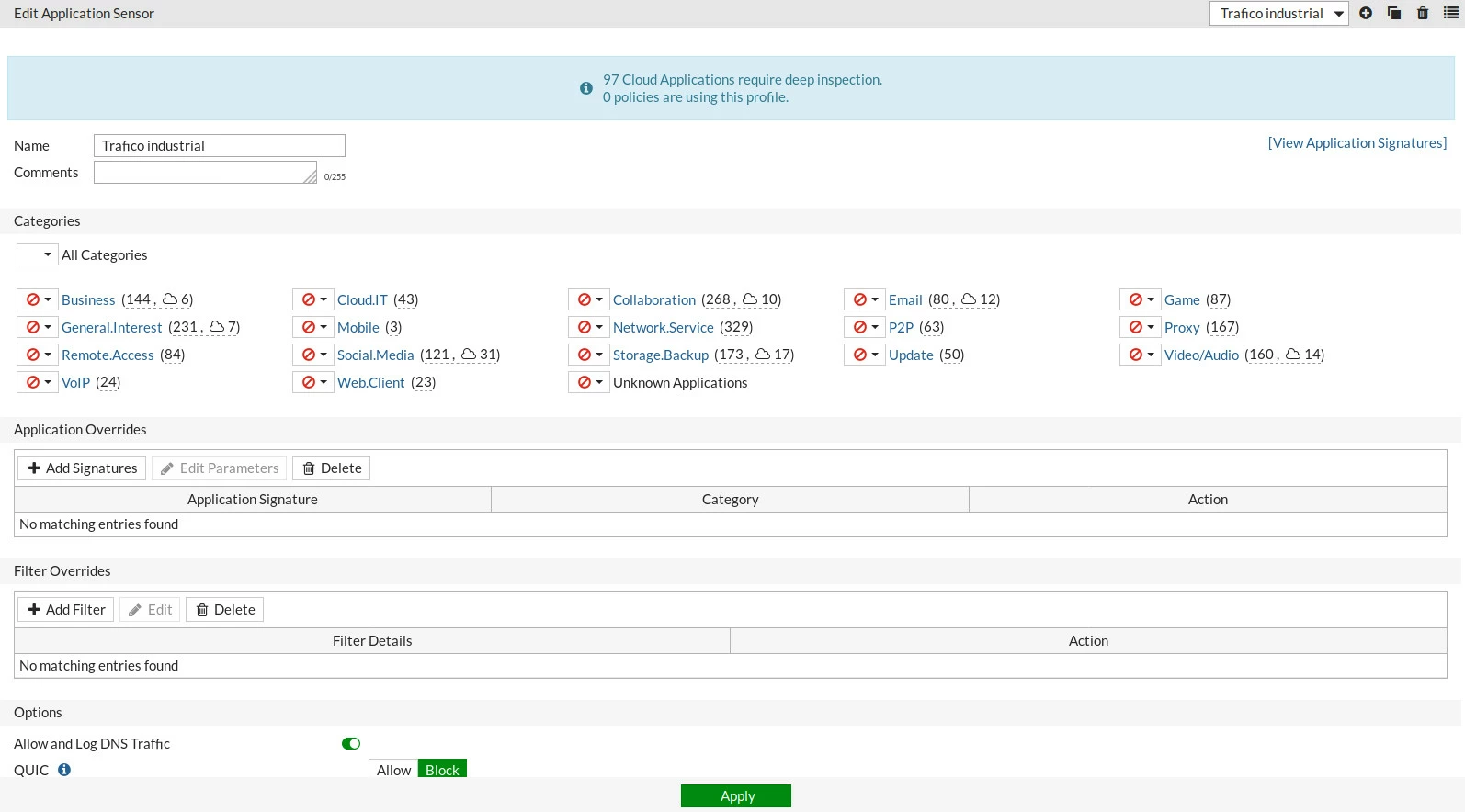This screenshot has height=812, width=1465.
Task: Open the Business category link
Action: click(x=88, y=300)
